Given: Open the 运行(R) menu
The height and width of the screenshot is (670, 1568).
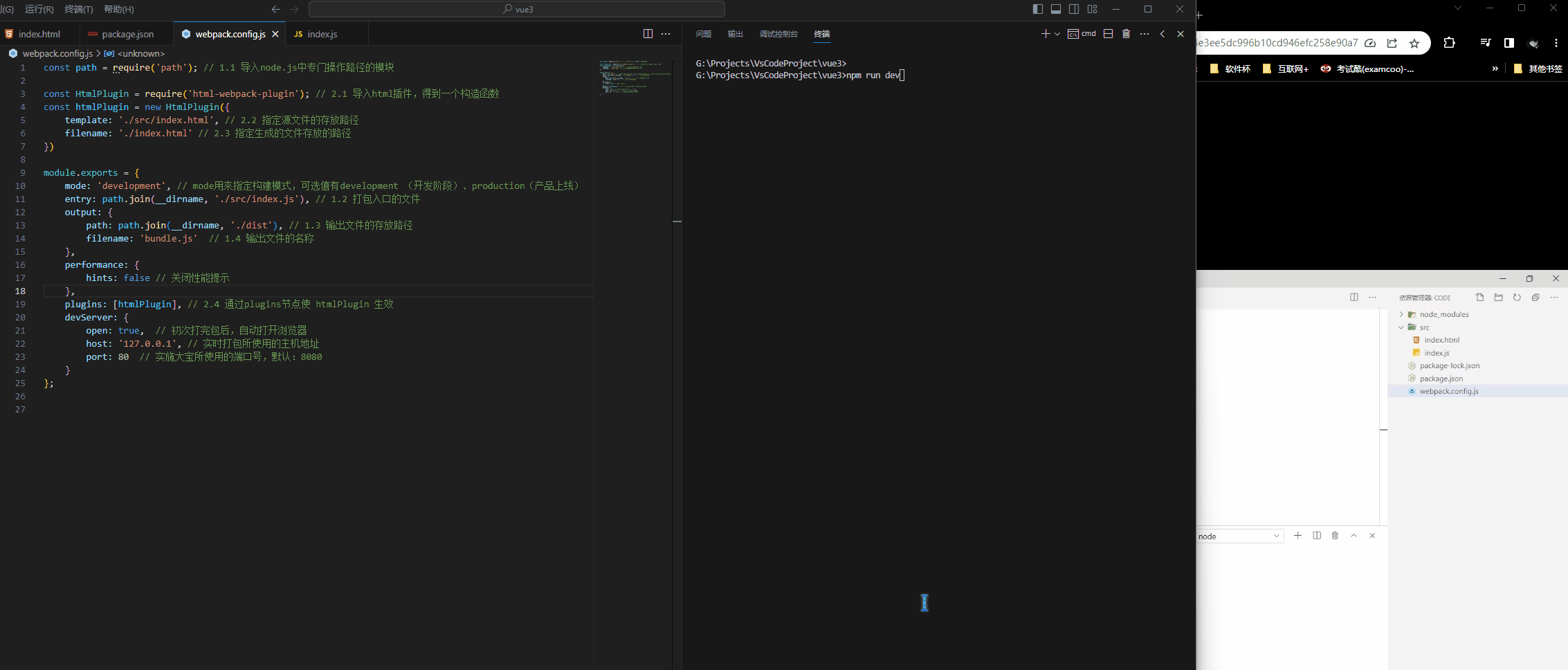Looking at the screenshot, I should [39, 9].
